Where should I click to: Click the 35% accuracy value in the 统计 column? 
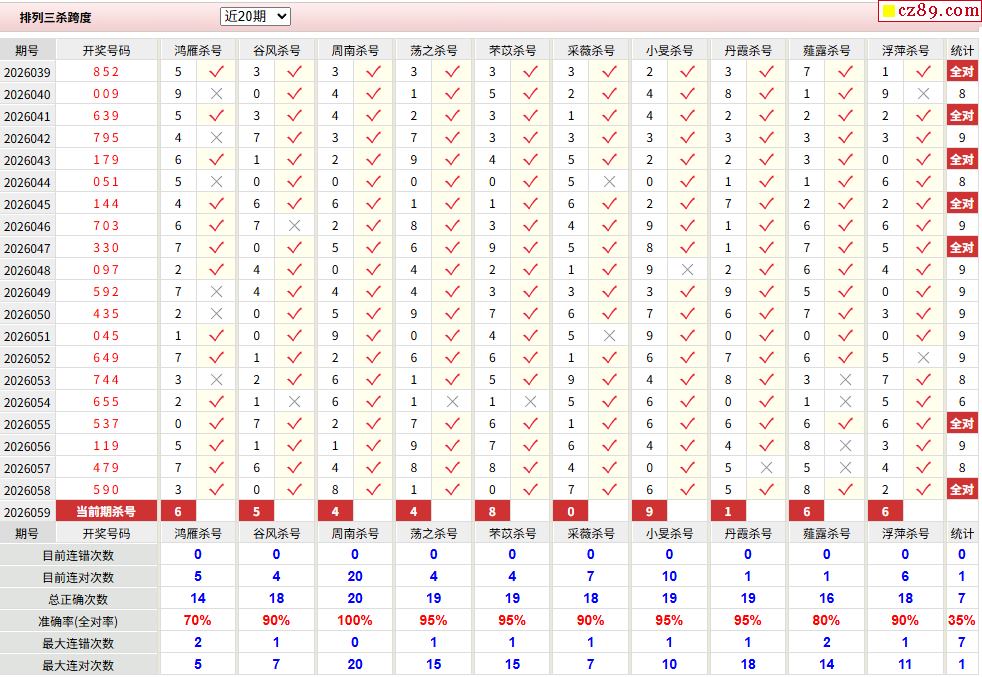962,621
